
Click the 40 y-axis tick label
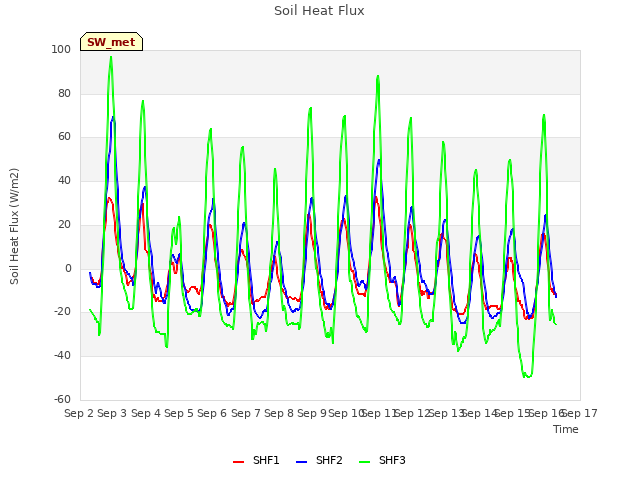point(64,180)
